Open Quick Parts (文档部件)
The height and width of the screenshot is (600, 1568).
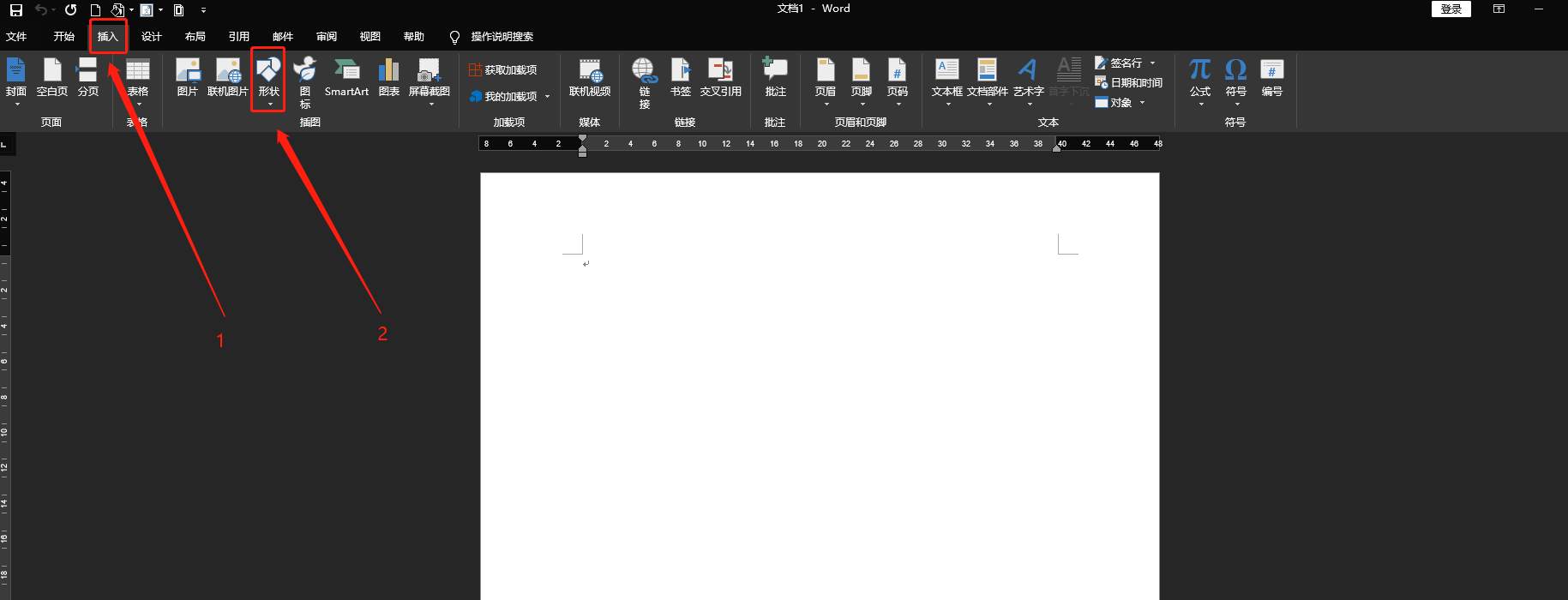(x=988, y=81)
